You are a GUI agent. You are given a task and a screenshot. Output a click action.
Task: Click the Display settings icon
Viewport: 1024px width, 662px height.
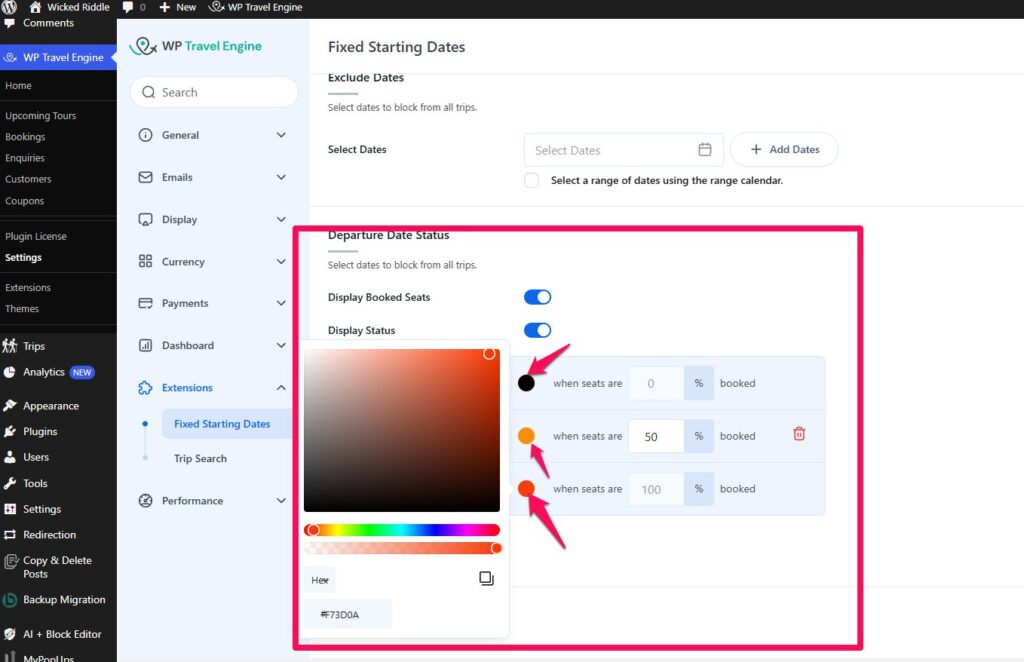coord(145,219)
